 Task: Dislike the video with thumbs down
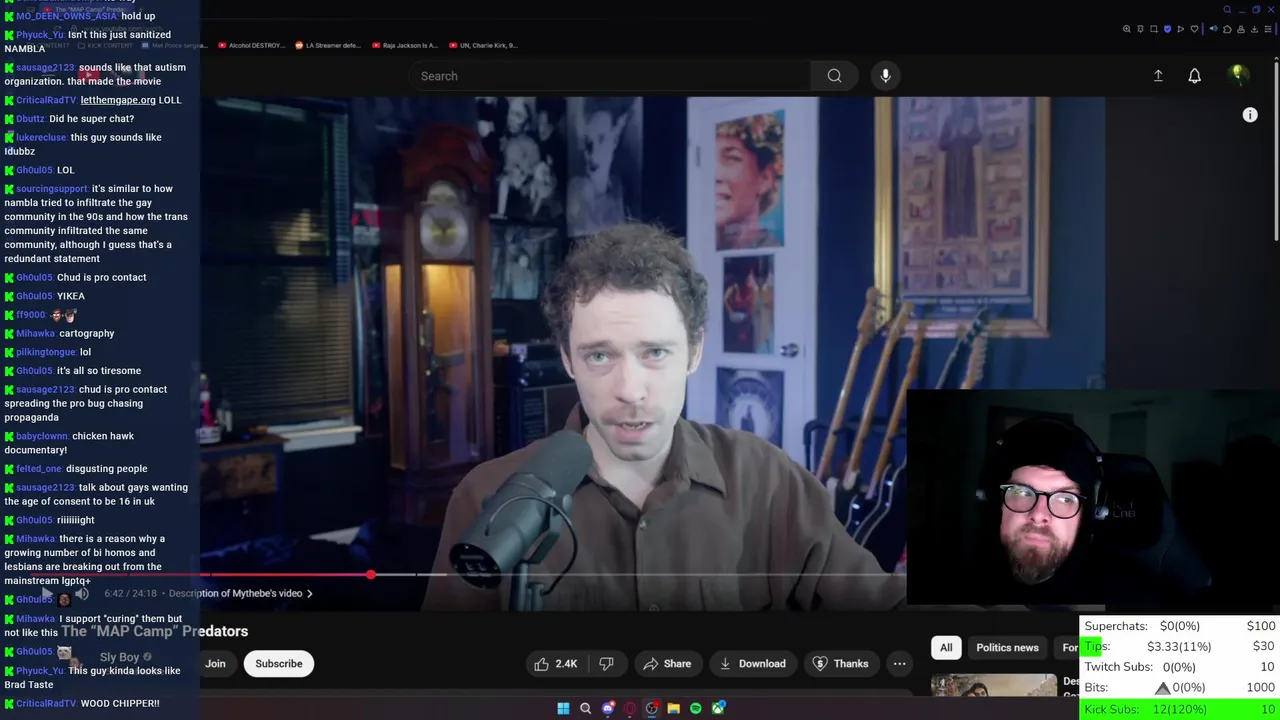click(x=606, y=664)
